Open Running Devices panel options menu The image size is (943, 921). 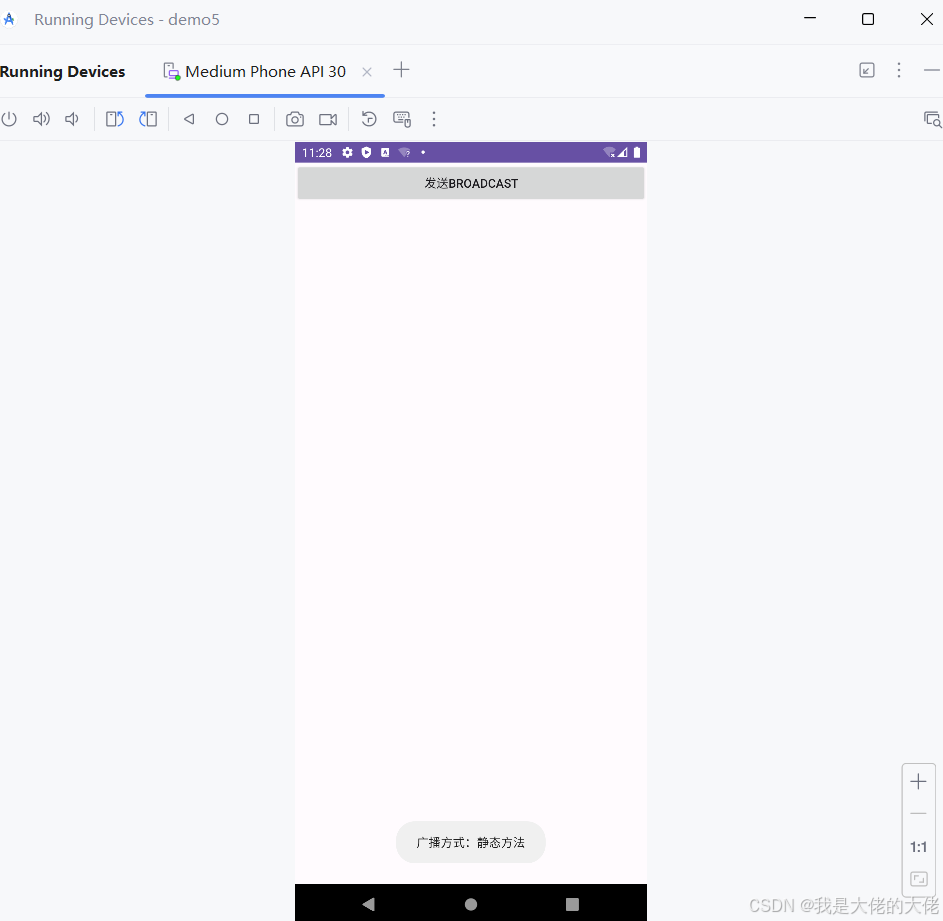tap(899, 70)
